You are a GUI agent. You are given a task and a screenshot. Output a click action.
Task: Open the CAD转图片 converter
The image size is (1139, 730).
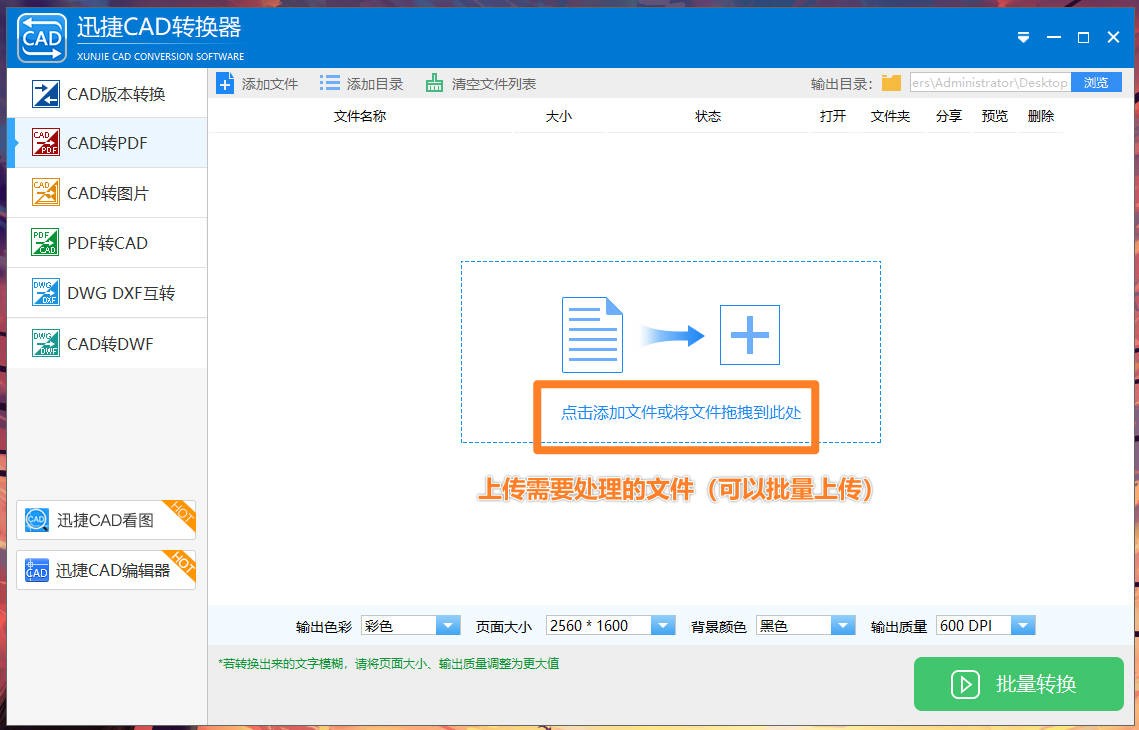(x=106, y=193)
